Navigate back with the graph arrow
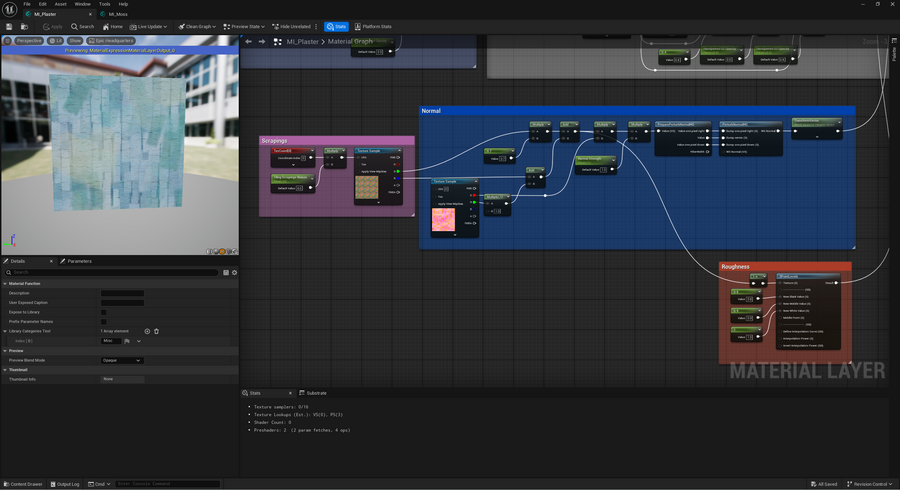Viewport: 900px width, 490px height. (249, 41)
